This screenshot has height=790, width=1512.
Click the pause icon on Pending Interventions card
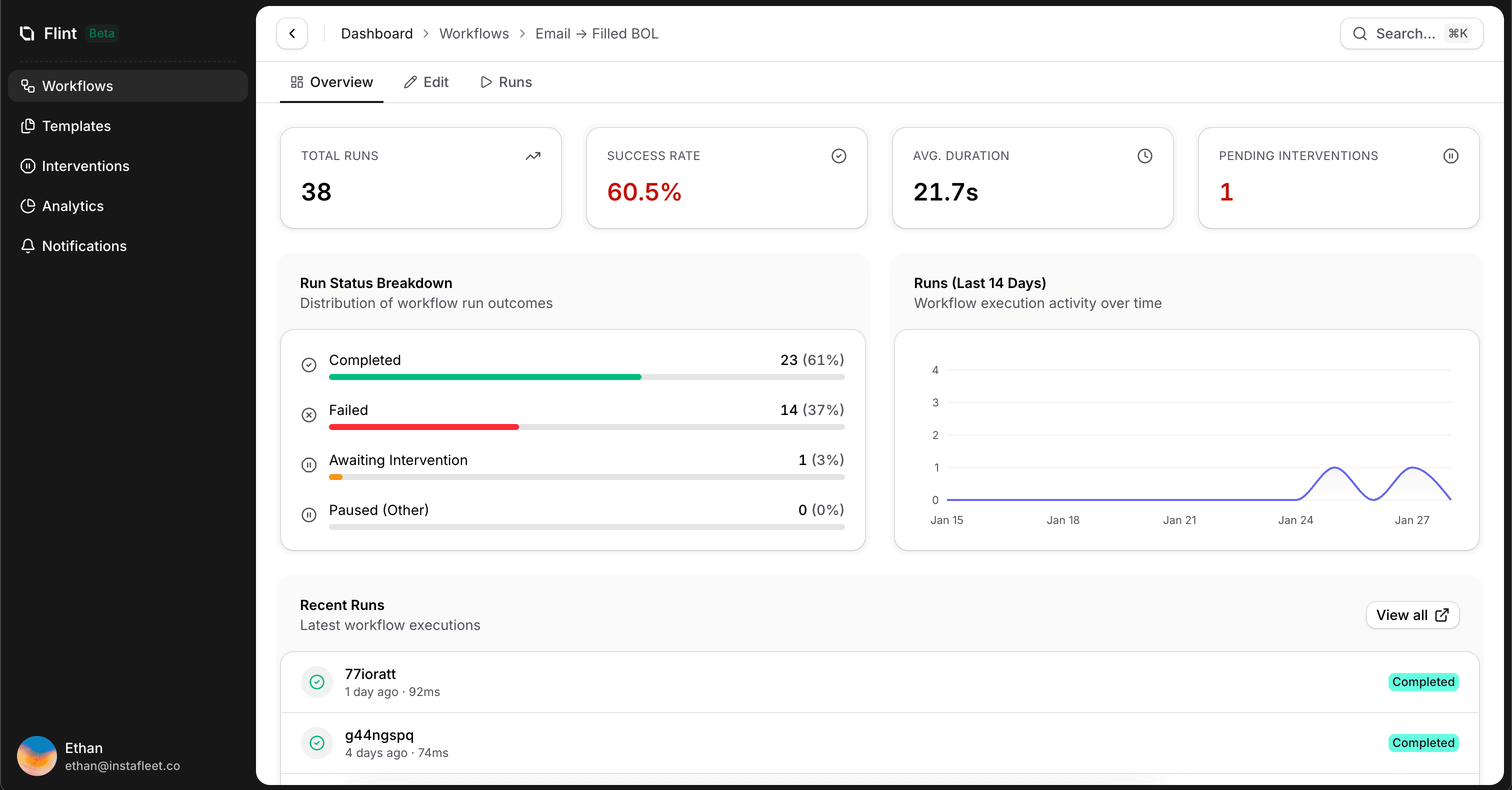pyautogui.click(x=1450, y=156)
